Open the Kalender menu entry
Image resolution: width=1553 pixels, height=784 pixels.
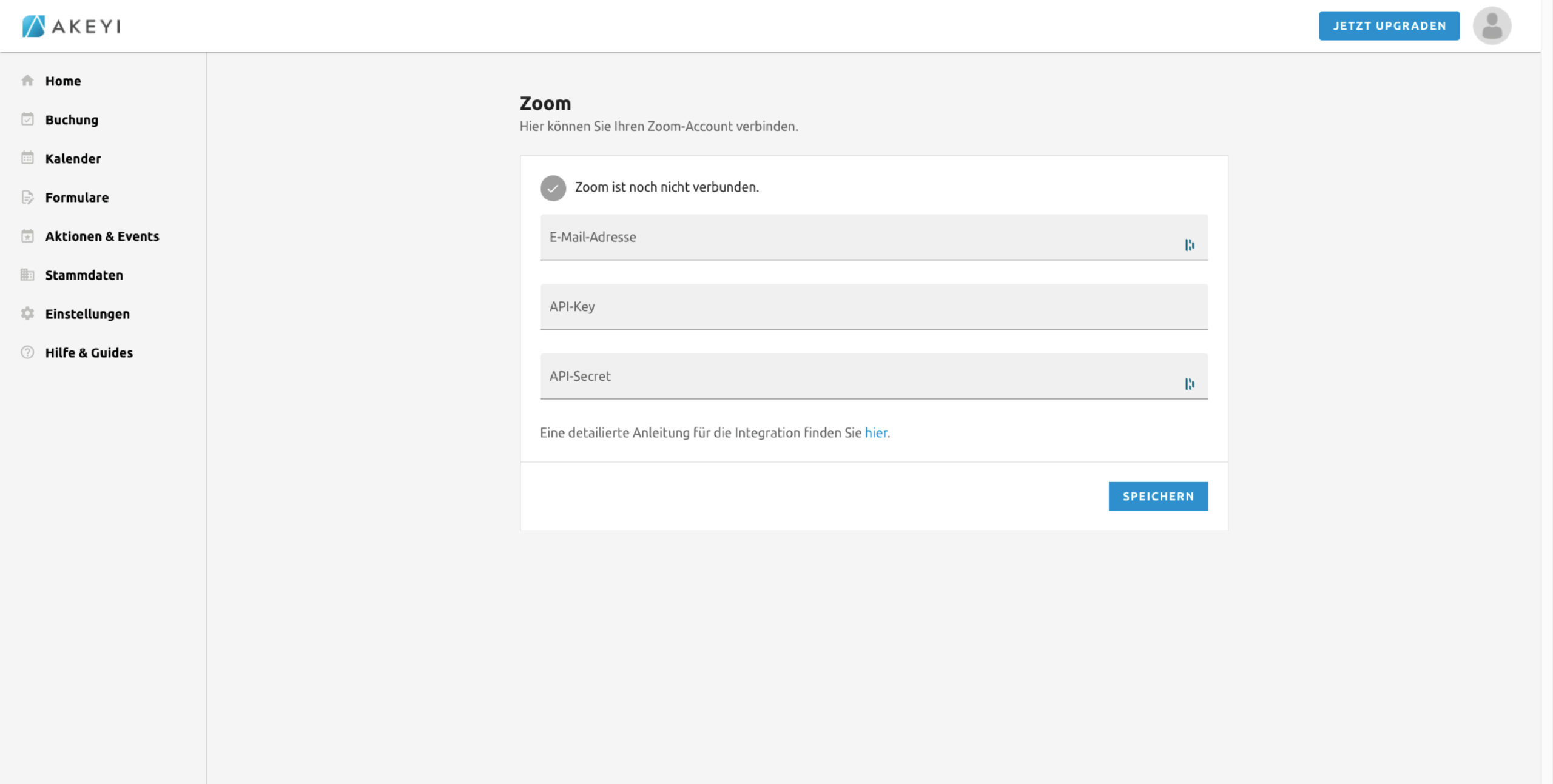click(73, 159)
